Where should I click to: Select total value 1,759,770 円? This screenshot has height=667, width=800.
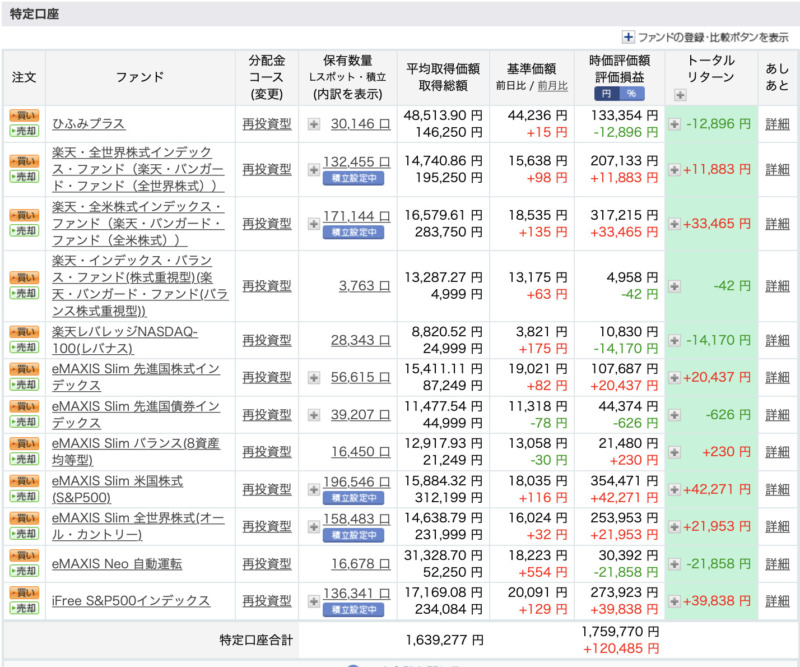(x=620, y=632)
